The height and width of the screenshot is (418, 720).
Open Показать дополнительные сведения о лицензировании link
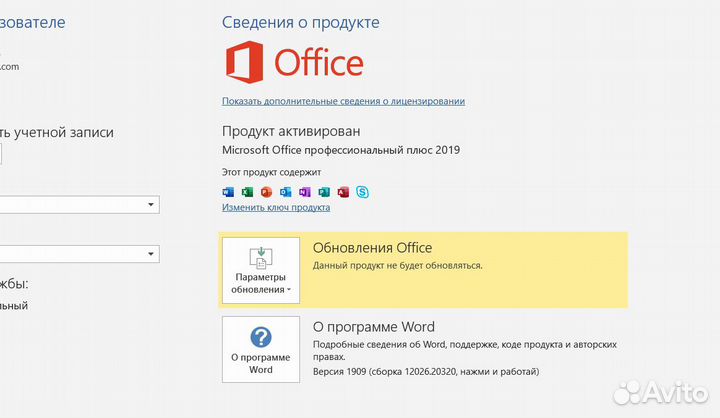point(343,101)
